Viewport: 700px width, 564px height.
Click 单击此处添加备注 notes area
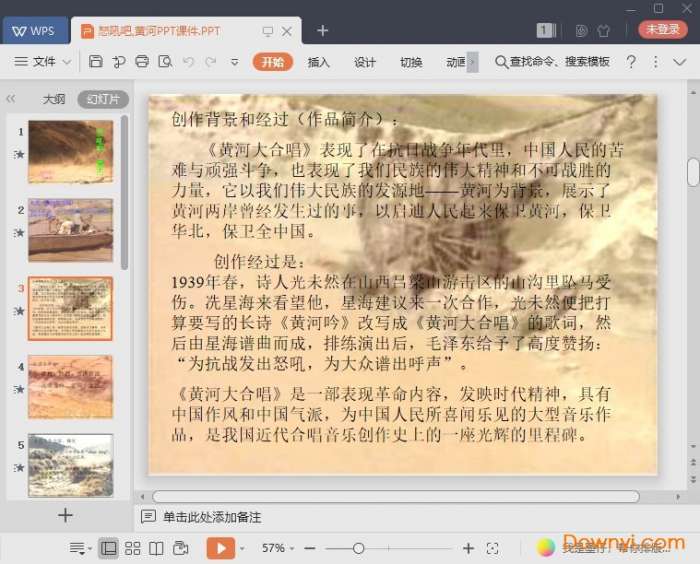pos(212,517)
